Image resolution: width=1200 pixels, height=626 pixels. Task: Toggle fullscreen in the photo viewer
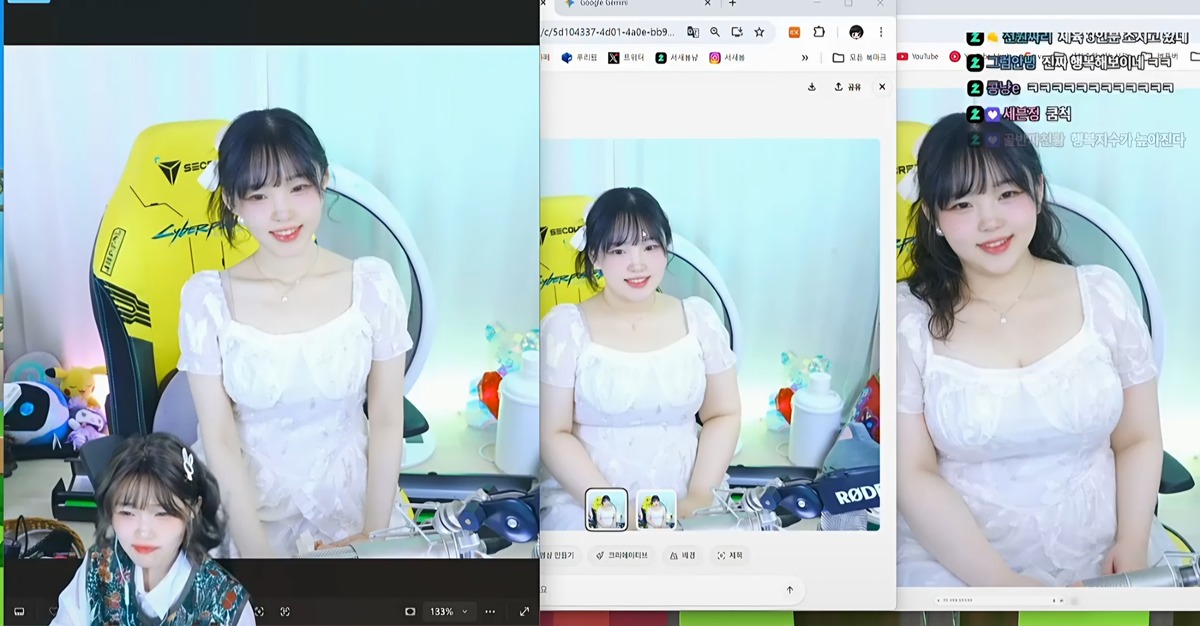coord(524,611)
